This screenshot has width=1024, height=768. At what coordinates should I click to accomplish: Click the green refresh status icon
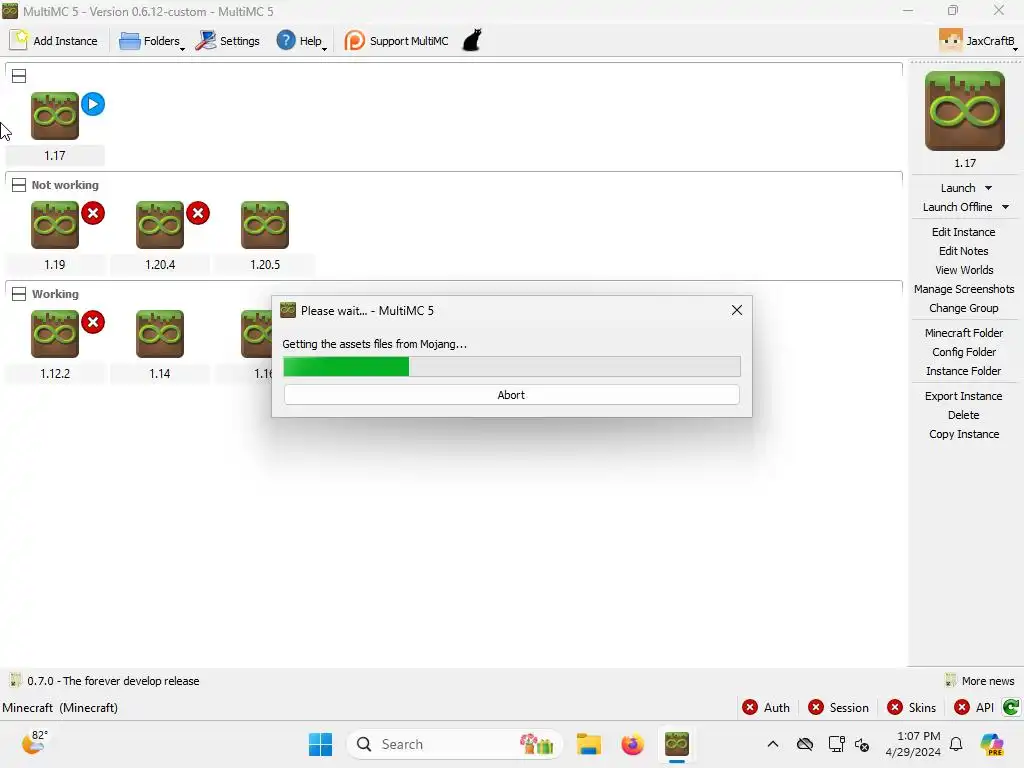pos(1010,707)
